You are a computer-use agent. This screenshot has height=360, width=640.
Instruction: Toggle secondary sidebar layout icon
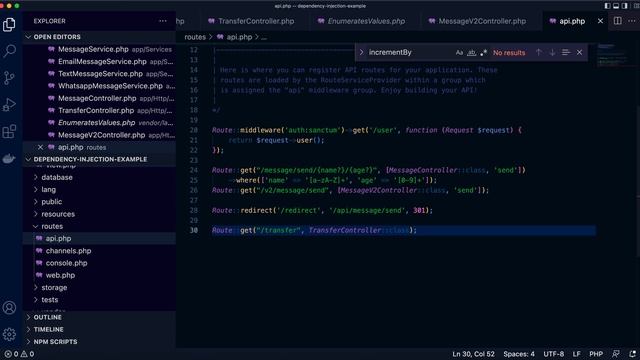[624, 6]
